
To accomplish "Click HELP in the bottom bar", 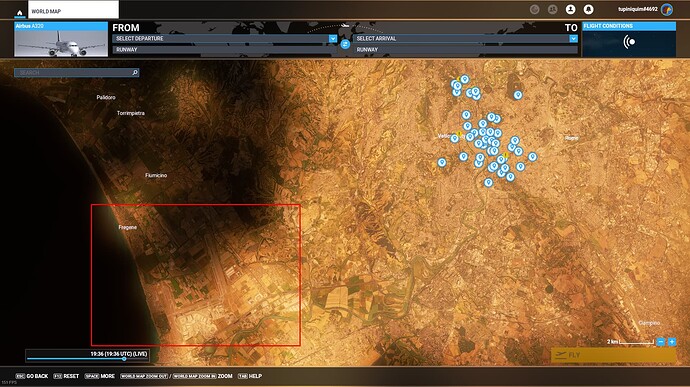I will pyautogui.click(x=250, y=376).
